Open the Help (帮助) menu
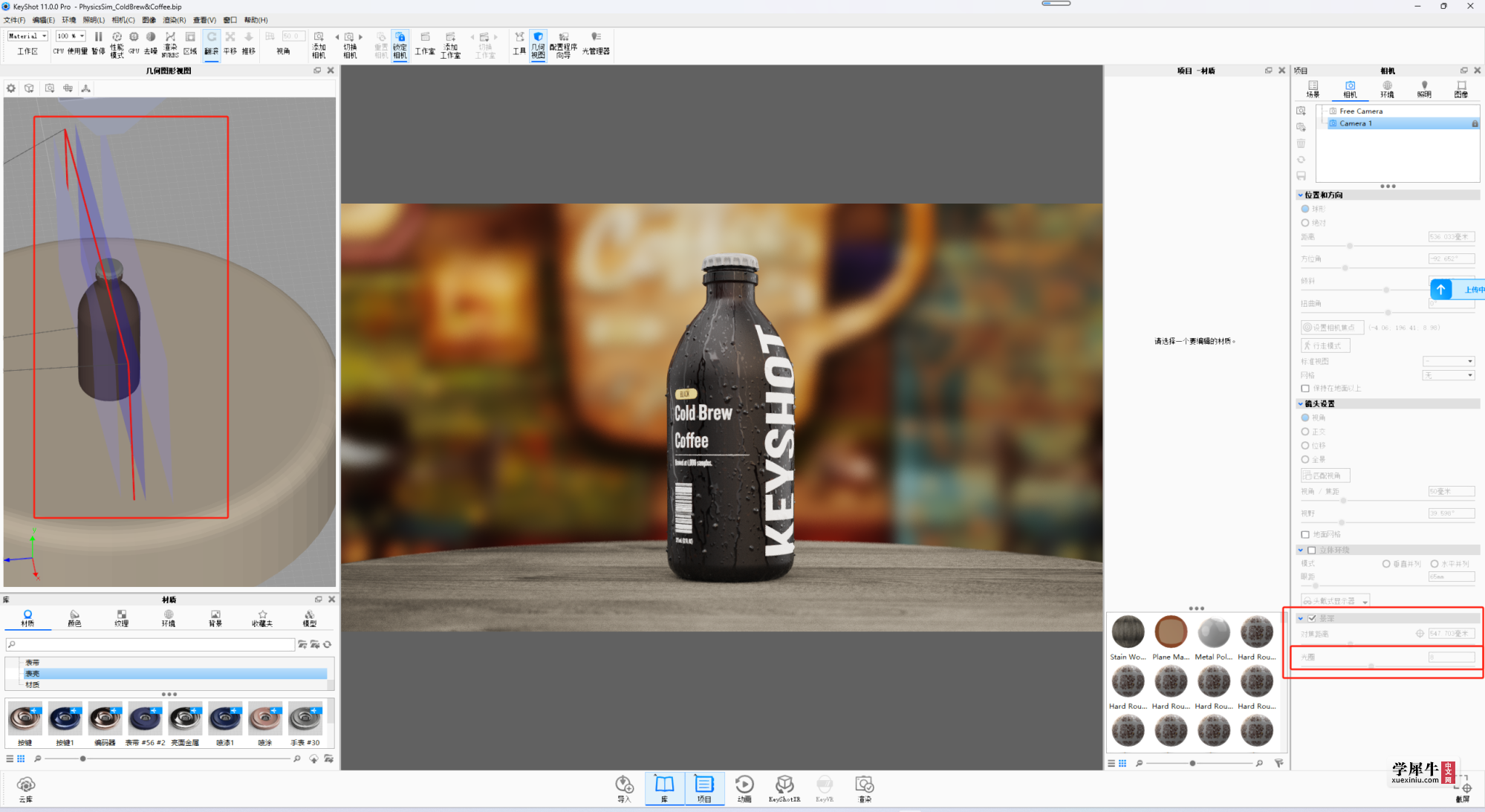The image size is (1485, 812). click(256, 20)
